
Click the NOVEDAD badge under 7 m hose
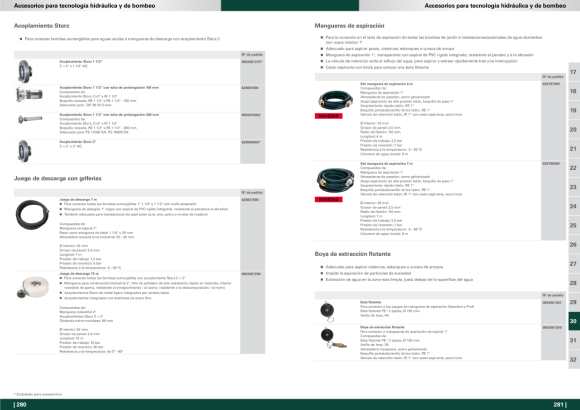coord(328,199)
